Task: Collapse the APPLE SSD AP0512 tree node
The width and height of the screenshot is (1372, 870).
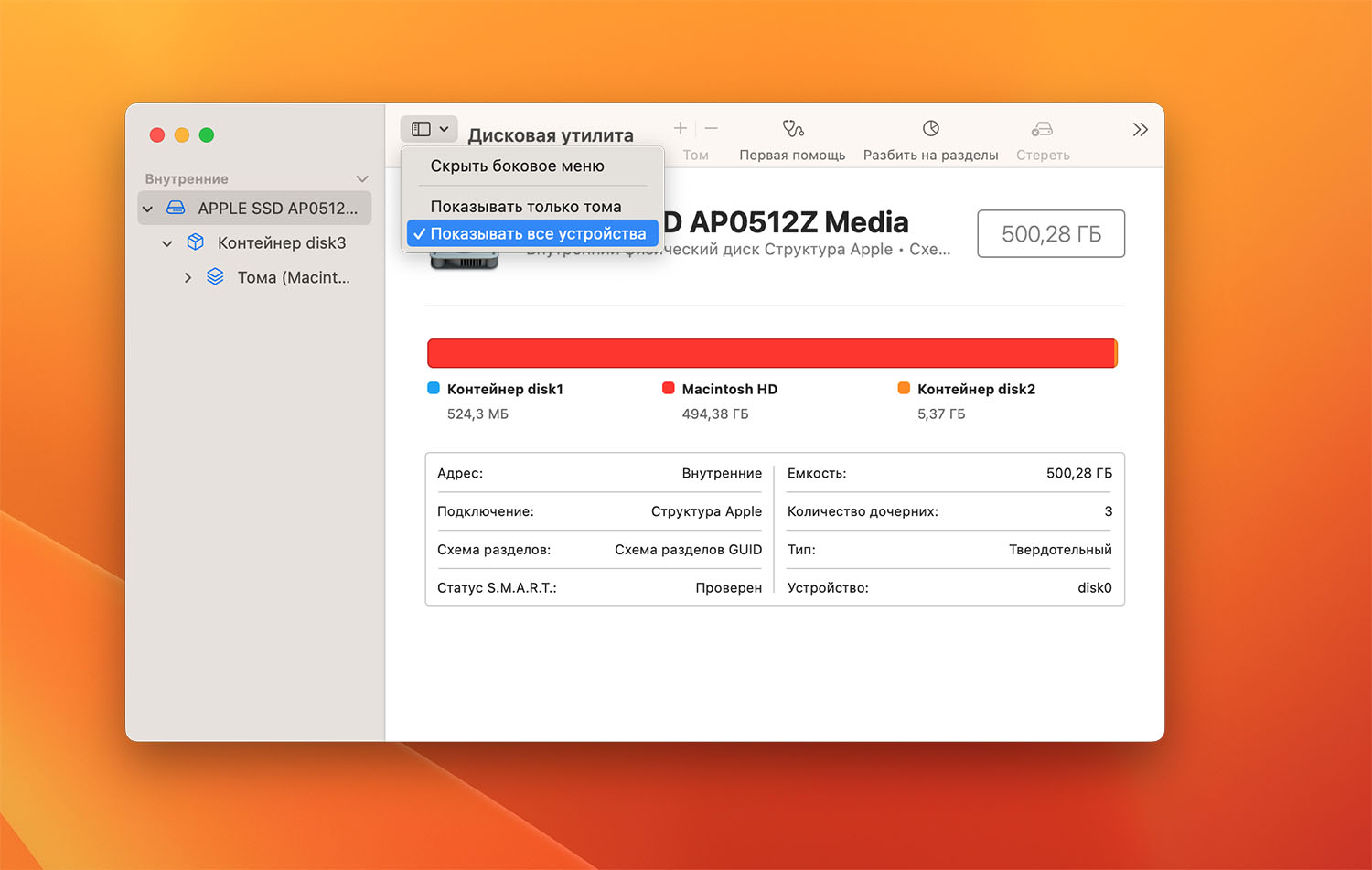Action: tap(148, 209)
